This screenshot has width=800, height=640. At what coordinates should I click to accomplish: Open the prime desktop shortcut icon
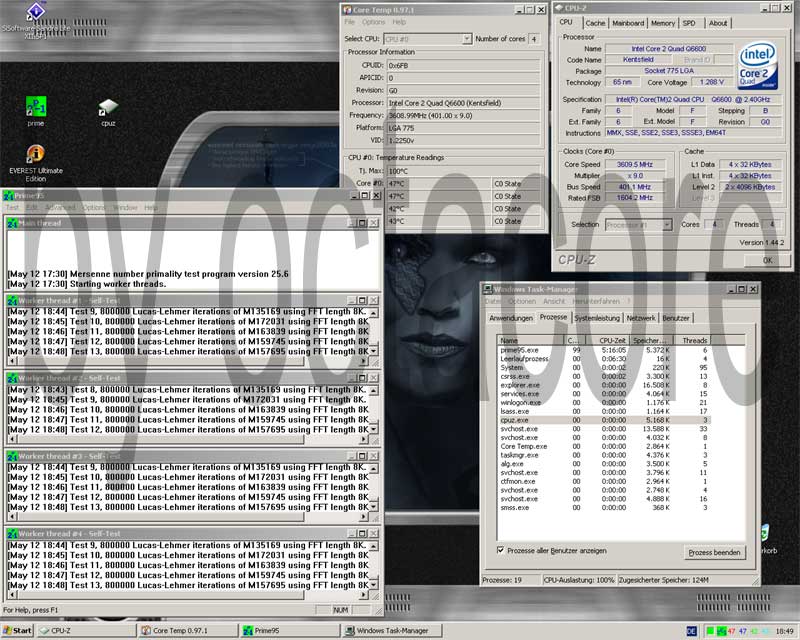(x=36, y=106)
